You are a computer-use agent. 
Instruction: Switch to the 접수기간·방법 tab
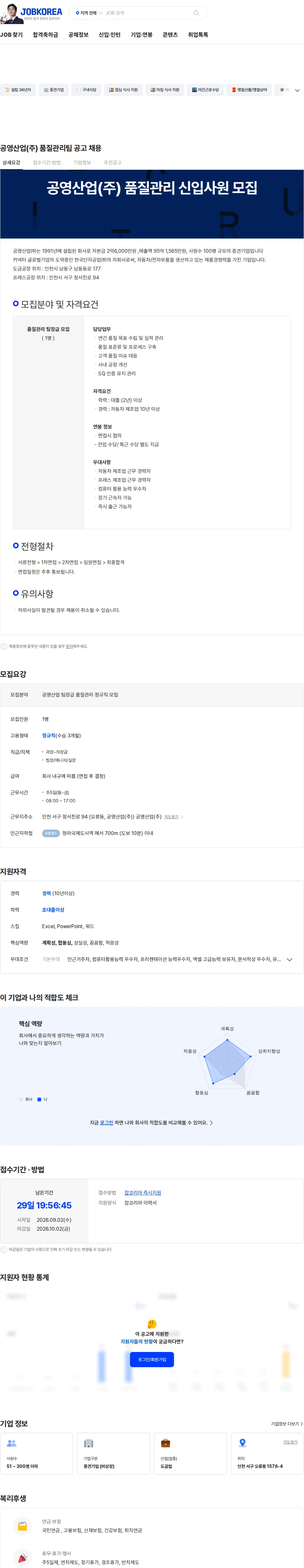coord(47,163)
